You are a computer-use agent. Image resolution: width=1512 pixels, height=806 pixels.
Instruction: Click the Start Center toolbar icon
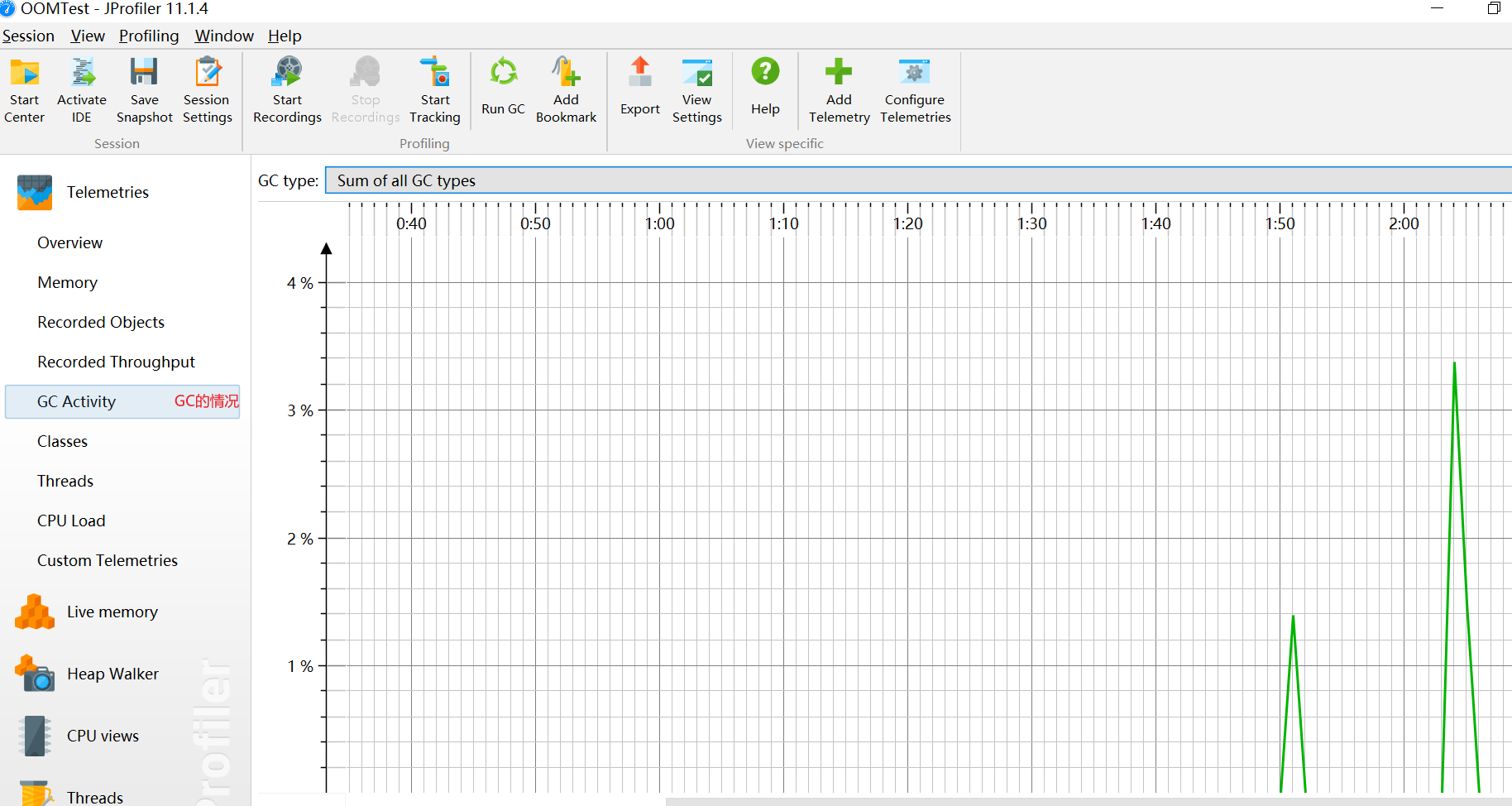click(x=25, y=90)
